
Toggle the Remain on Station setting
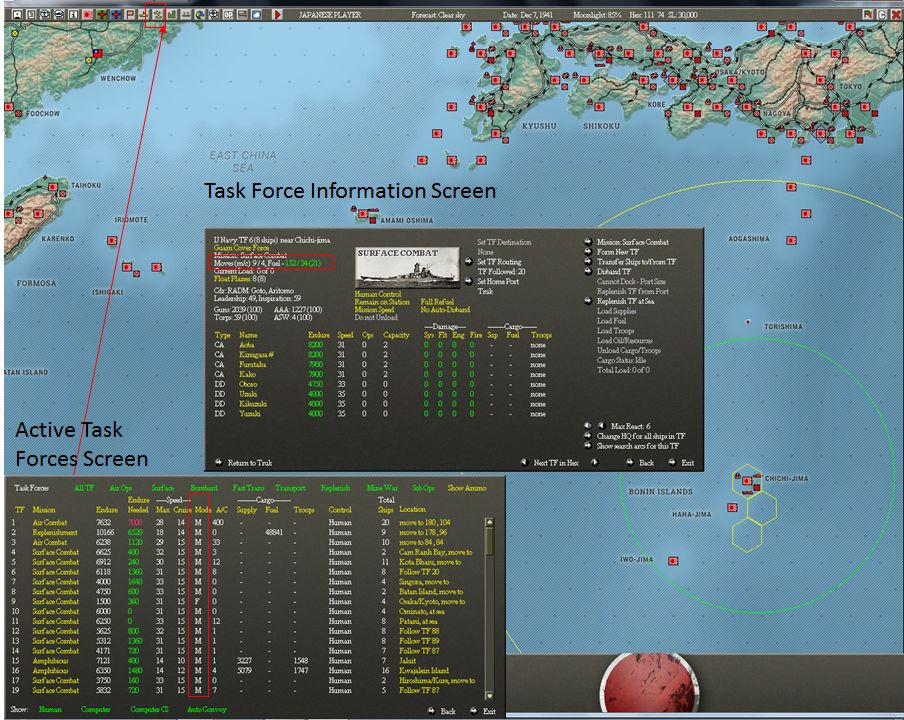[382, 302]
